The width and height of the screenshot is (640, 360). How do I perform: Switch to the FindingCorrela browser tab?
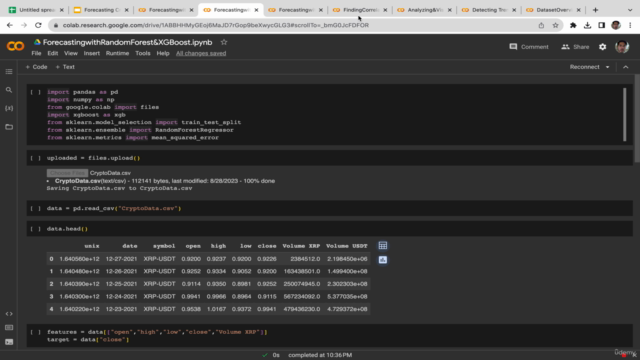point(360,10)
